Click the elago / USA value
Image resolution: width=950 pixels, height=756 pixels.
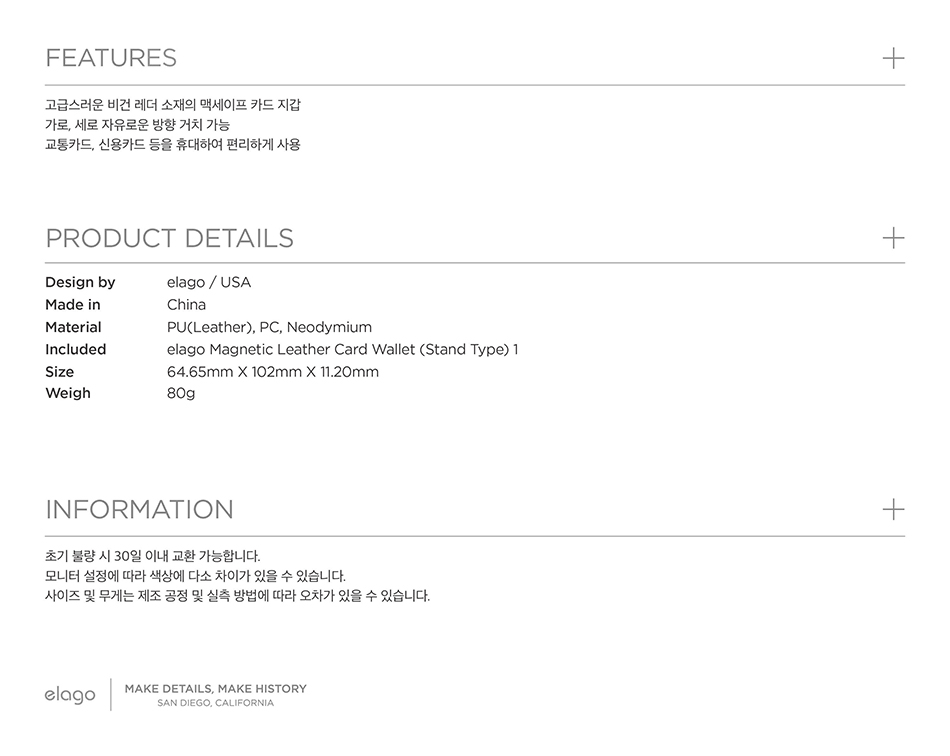click(x=209, y=282)
